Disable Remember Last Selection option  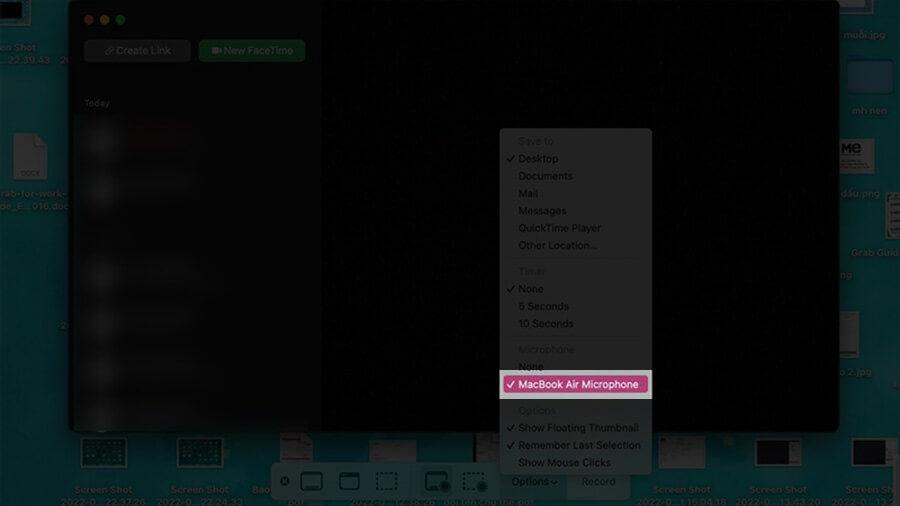(578, 445)
